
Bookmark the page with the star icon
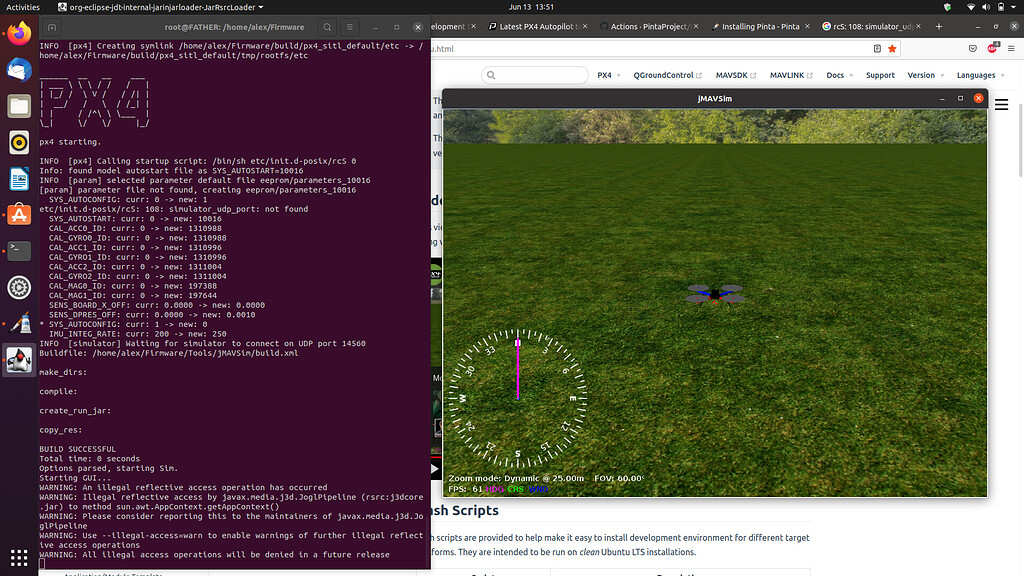(893, 47)
